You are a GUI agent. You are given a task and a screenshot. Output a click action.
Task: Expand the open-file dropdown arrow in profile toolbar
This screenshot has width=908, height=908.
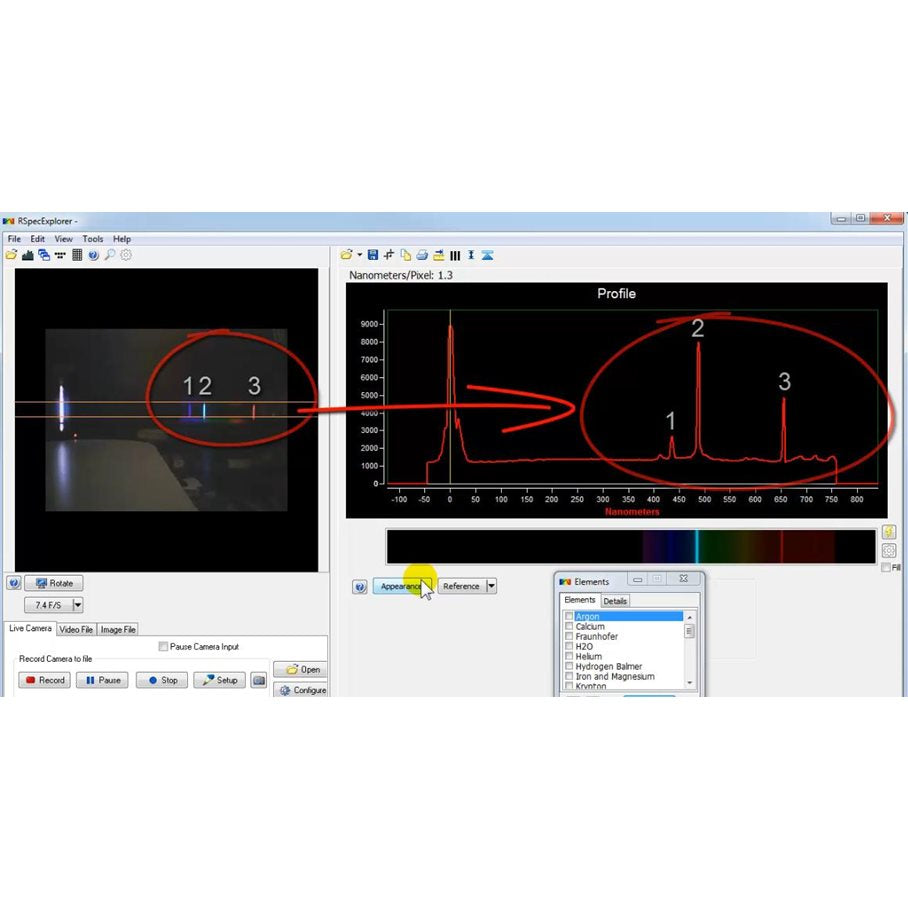tap(358, 255)
